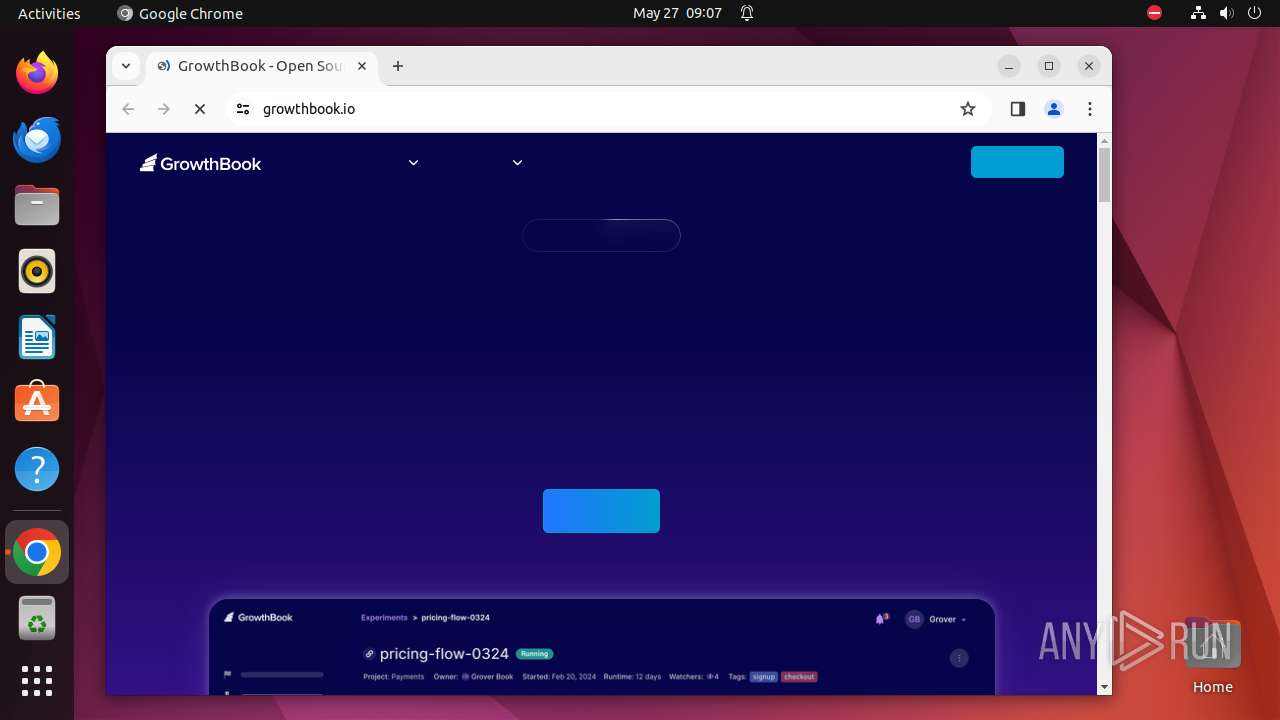Launch LibreOffice Writer from the dock
Screen dimensions: 1280x720
(37, 337)
